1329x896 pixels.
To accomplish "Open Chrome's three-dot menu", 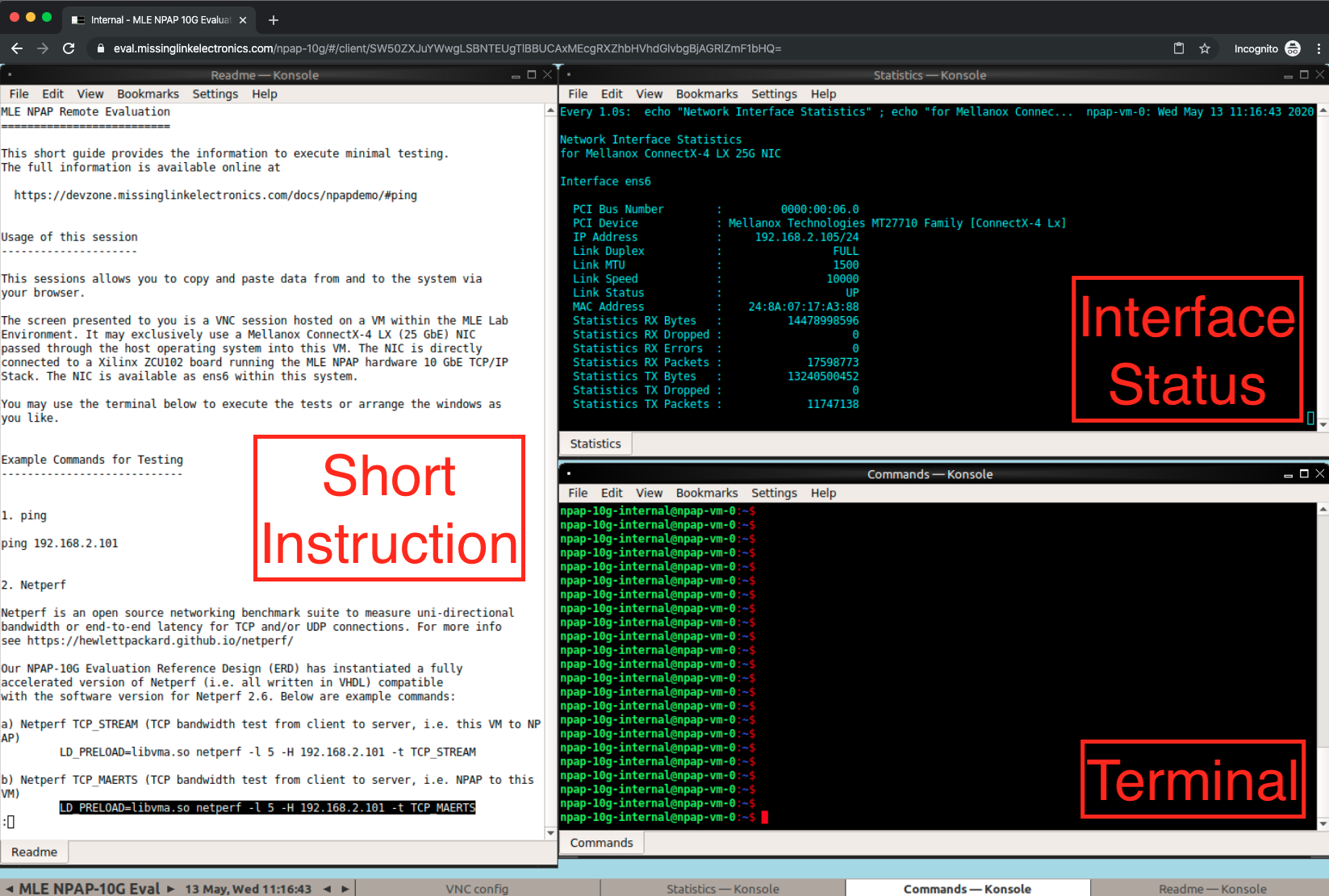I will tap(1319, 48).
